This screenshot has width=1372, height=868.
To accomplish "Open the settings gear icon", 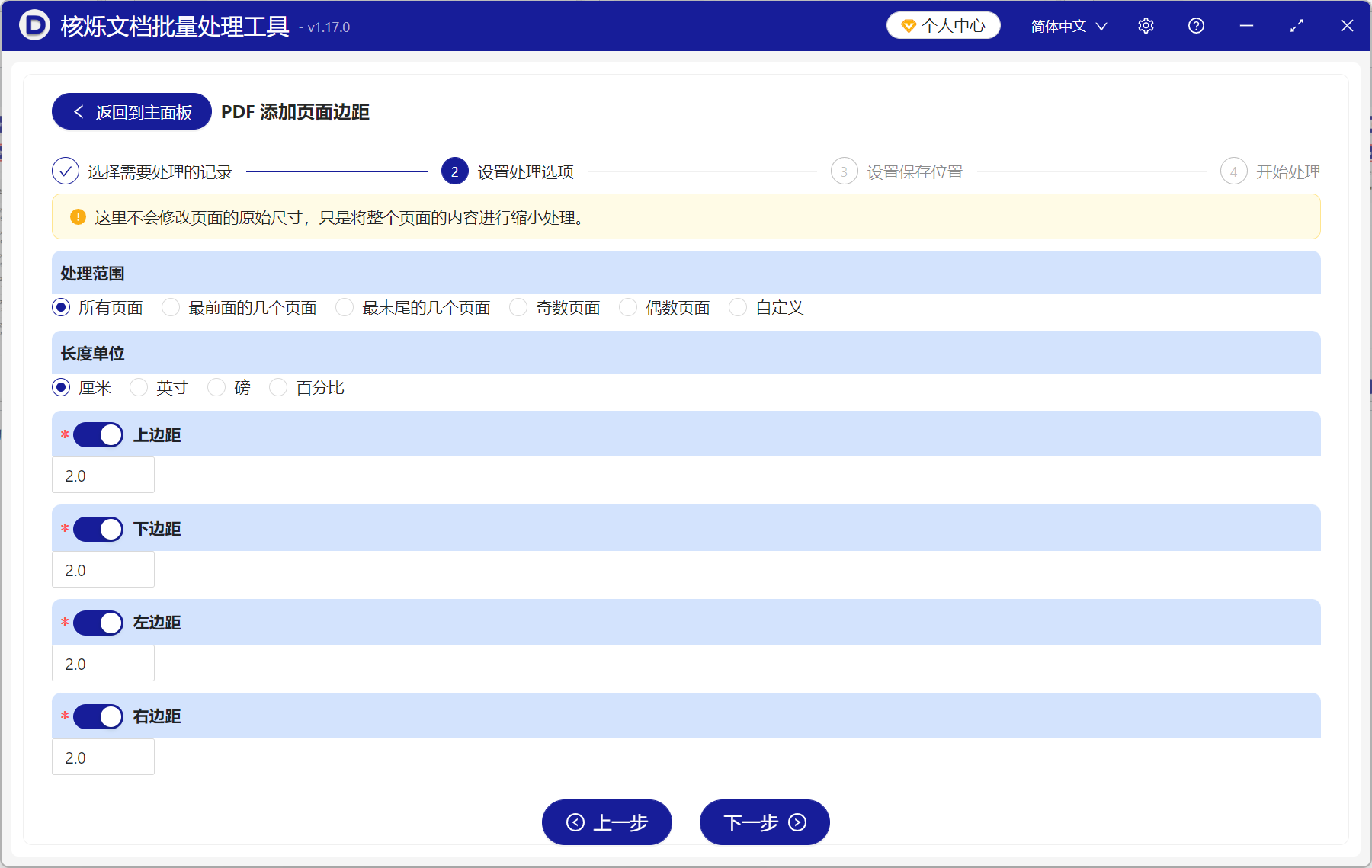I will pyautogui.click(x=1146, y=25).
